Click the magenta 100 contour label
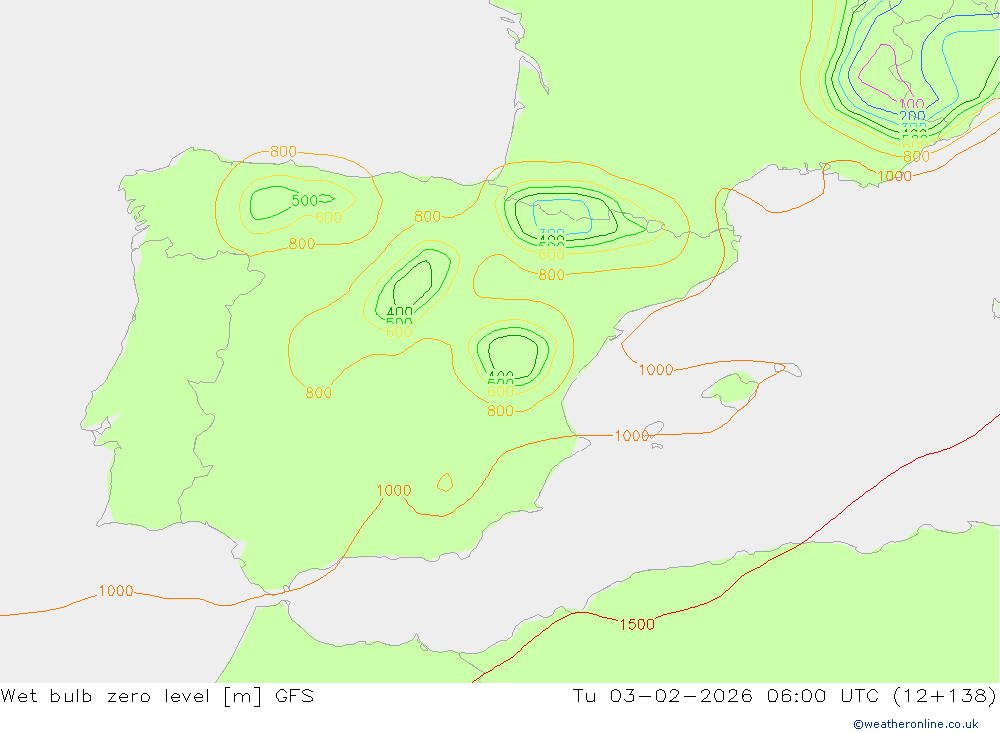This screenshot has width=1000, height=733. click(x=911, y=104)
